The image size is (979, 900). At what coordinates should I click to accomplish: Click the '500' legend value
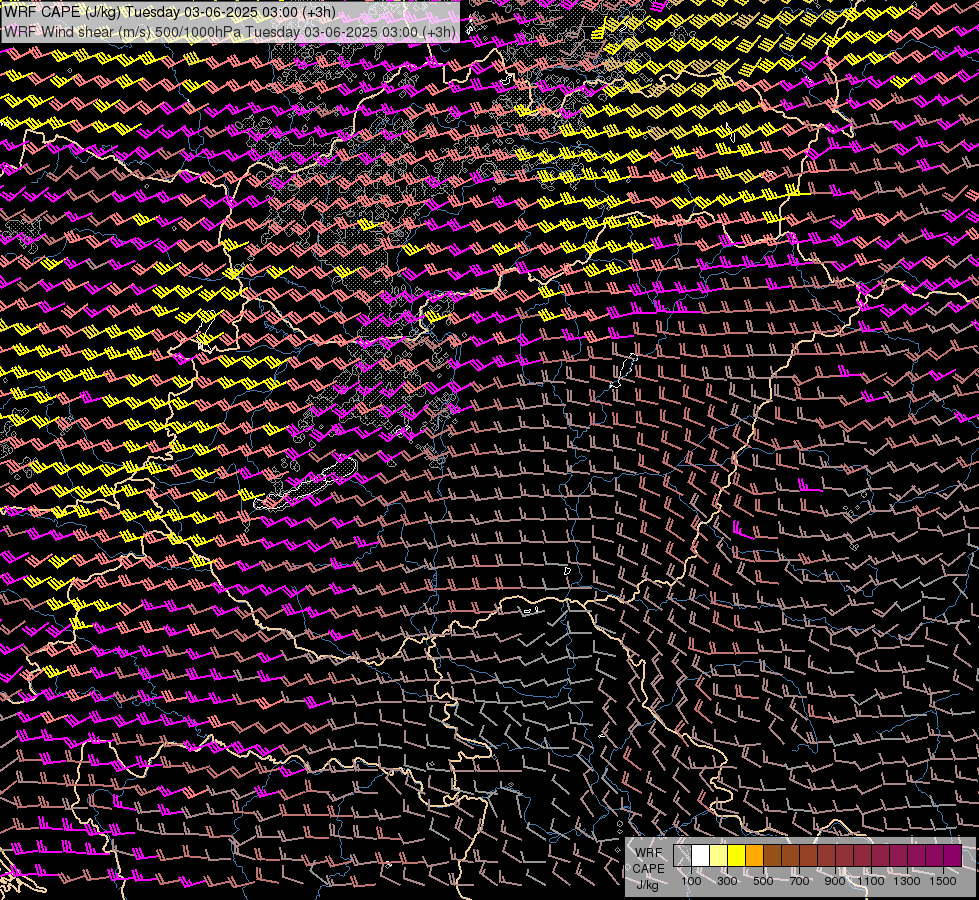pos(763,881)
